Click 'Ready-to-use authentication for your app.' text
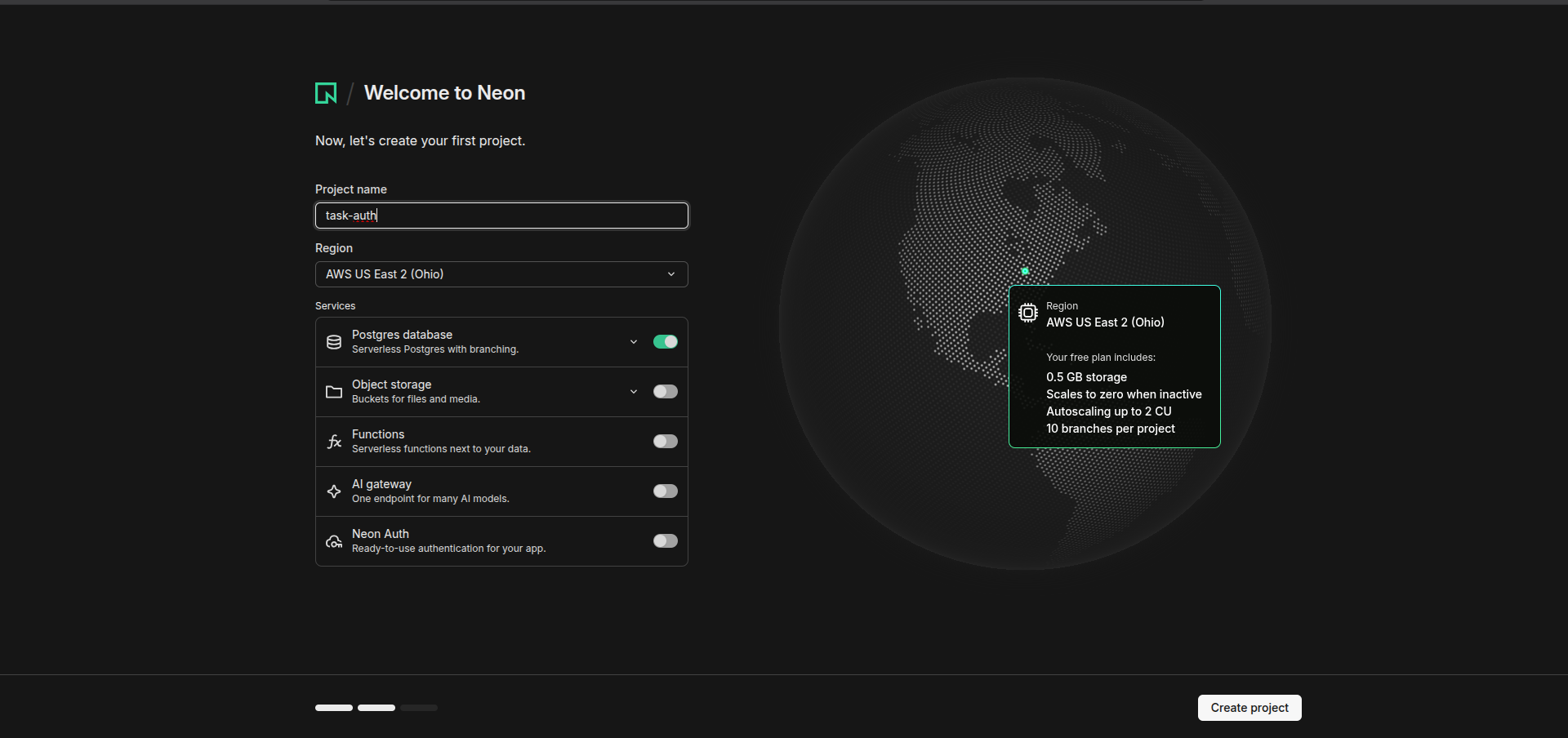 point(448,549)
